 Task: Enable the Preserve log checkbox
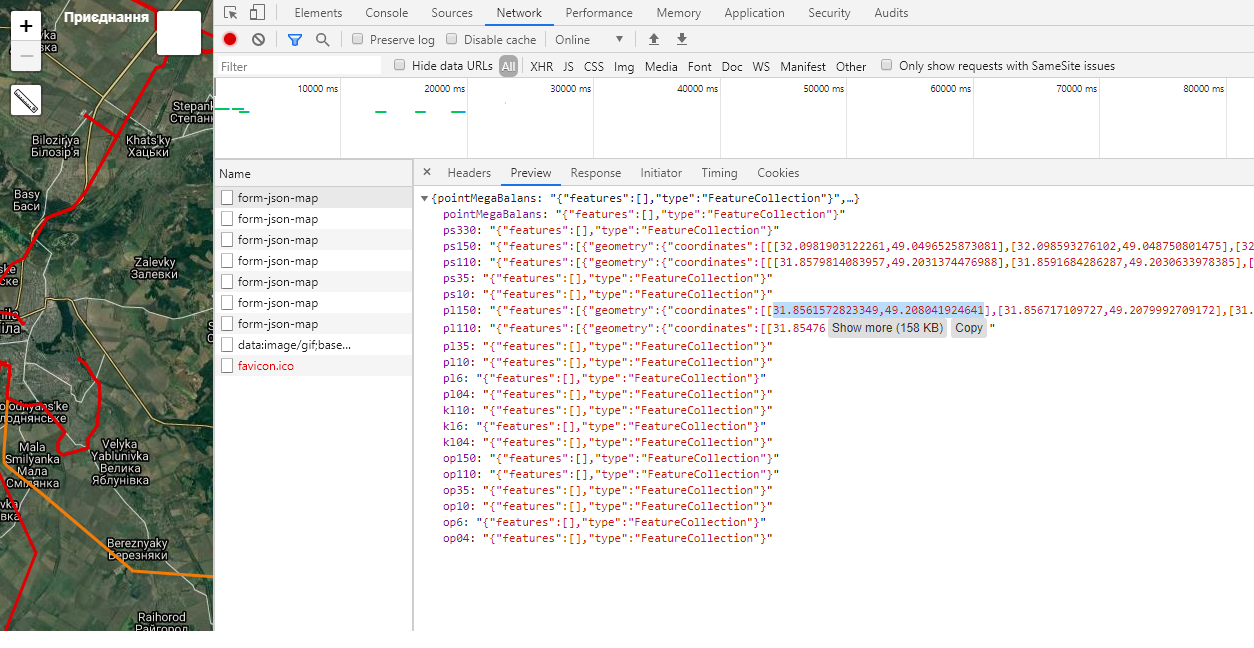coord(357,38)
